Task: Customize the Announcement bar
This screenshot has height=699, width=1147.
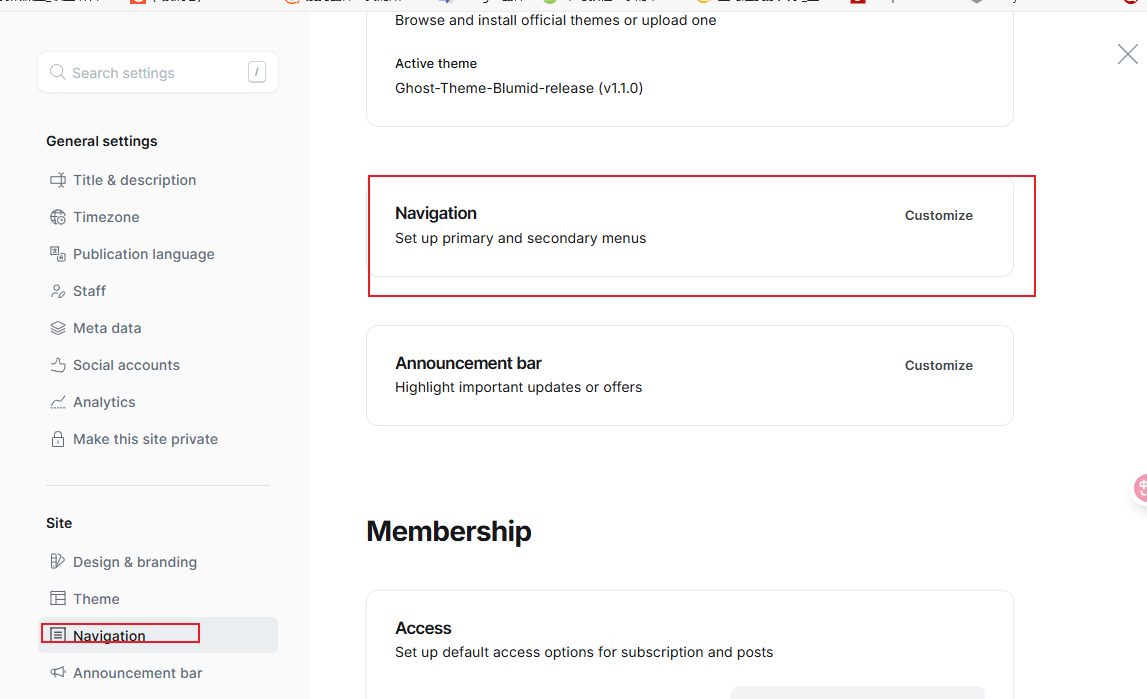Action: pos(938,365)
